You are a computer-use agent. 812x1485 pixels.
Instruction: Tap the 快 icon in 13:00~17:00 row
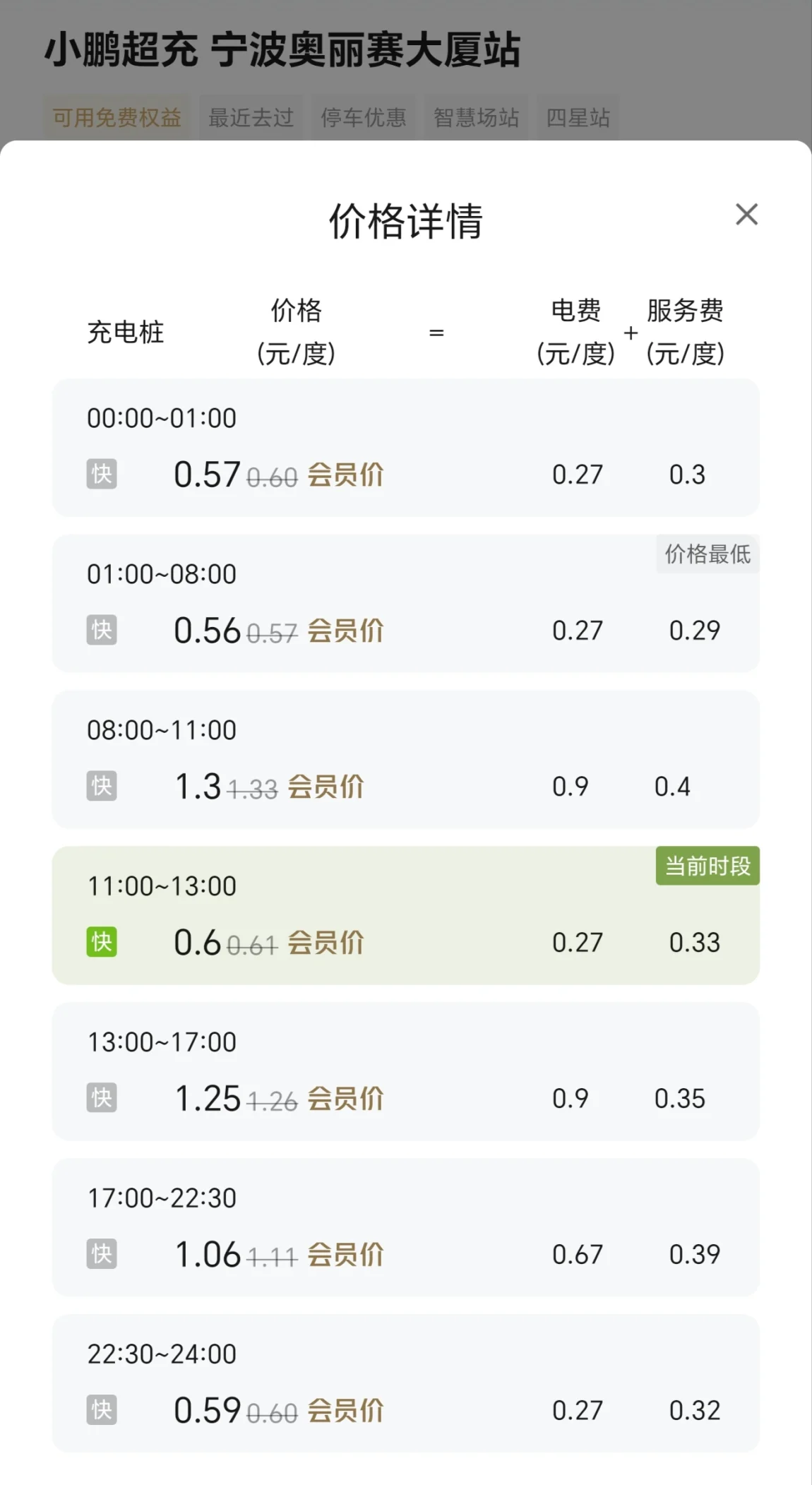tap(102, 1098)
